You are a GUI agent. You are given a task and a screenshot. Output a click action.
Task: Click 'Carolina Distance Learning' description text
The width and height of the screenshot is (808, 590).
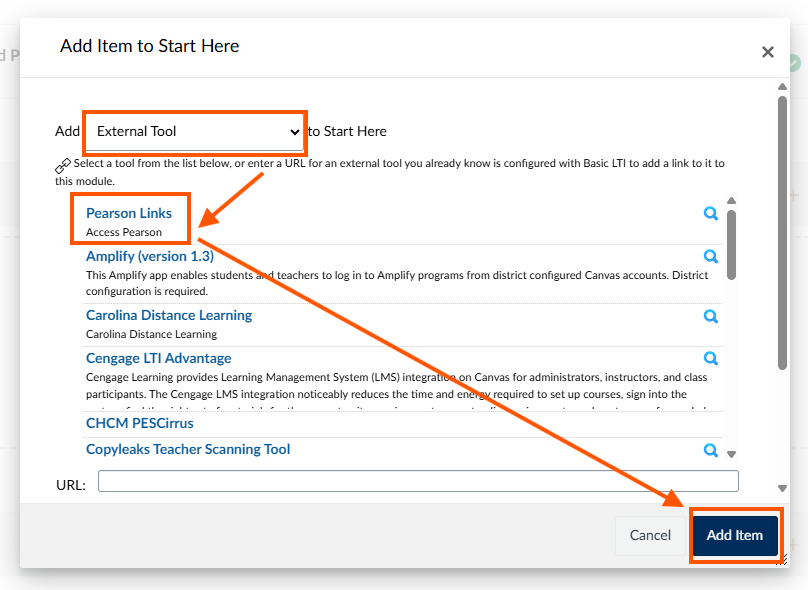pyautogui.click(x=152, y=334)
